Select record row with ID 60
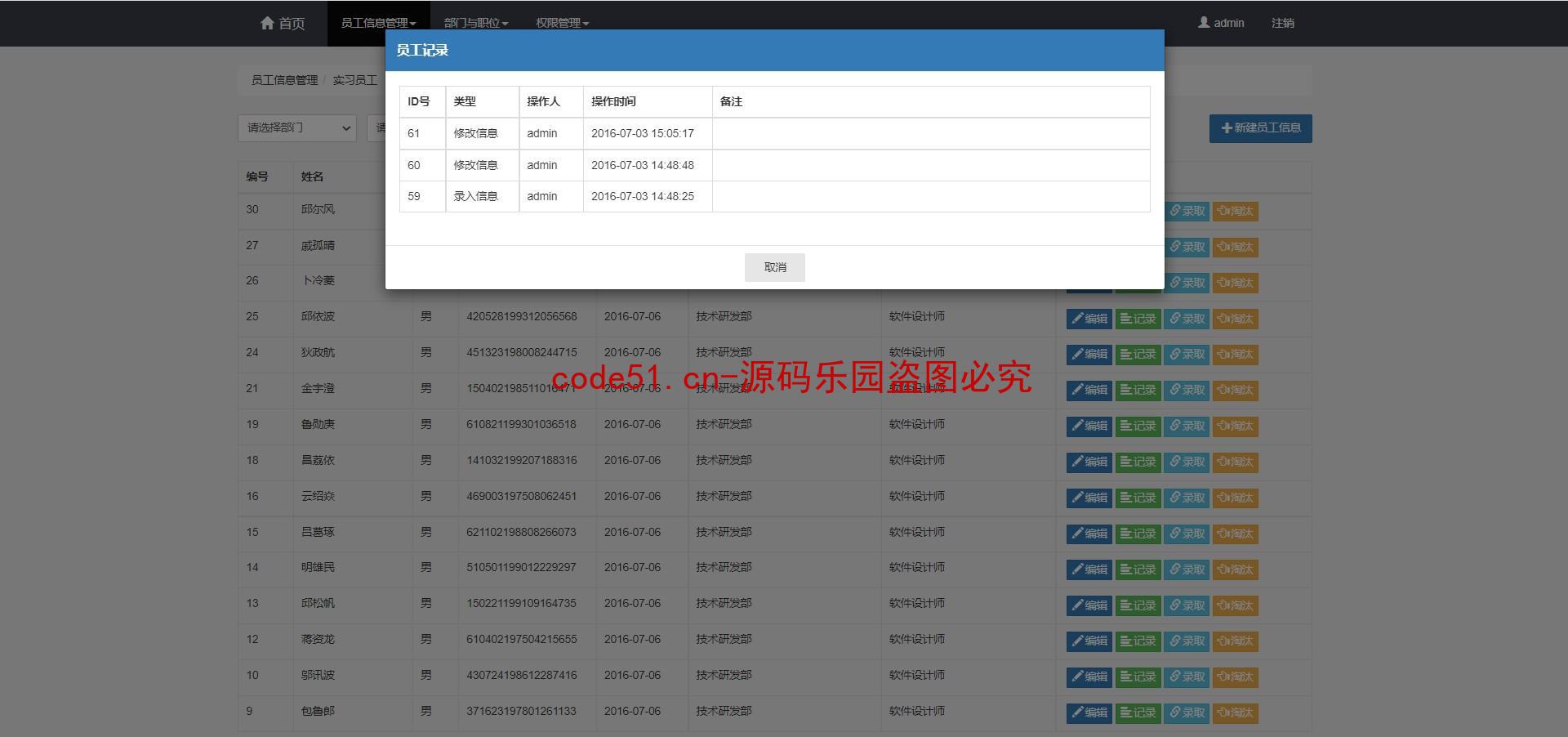Image resolution: width=1568 pixels, height=737 pixels. tap(774, 165)
